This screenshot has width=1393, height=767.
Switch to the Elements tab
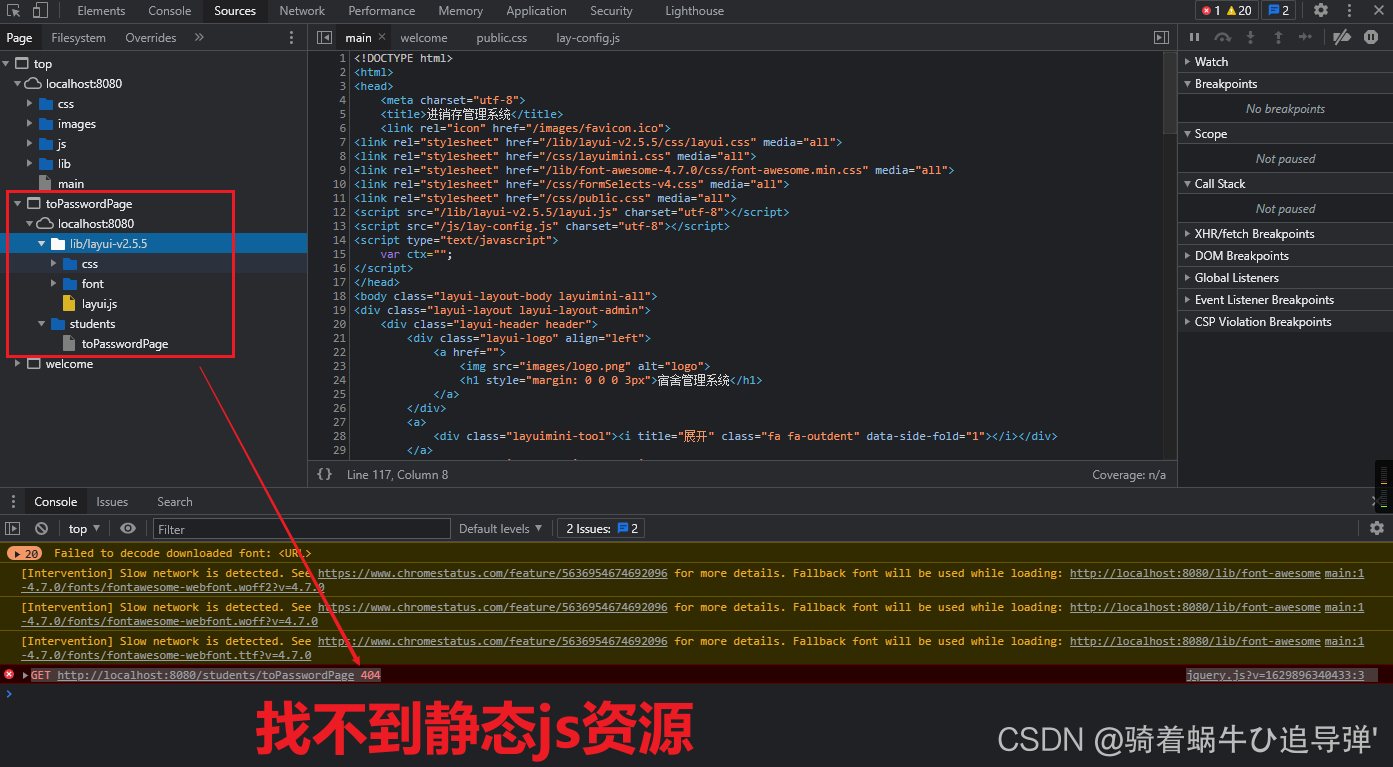coord(101,11)
